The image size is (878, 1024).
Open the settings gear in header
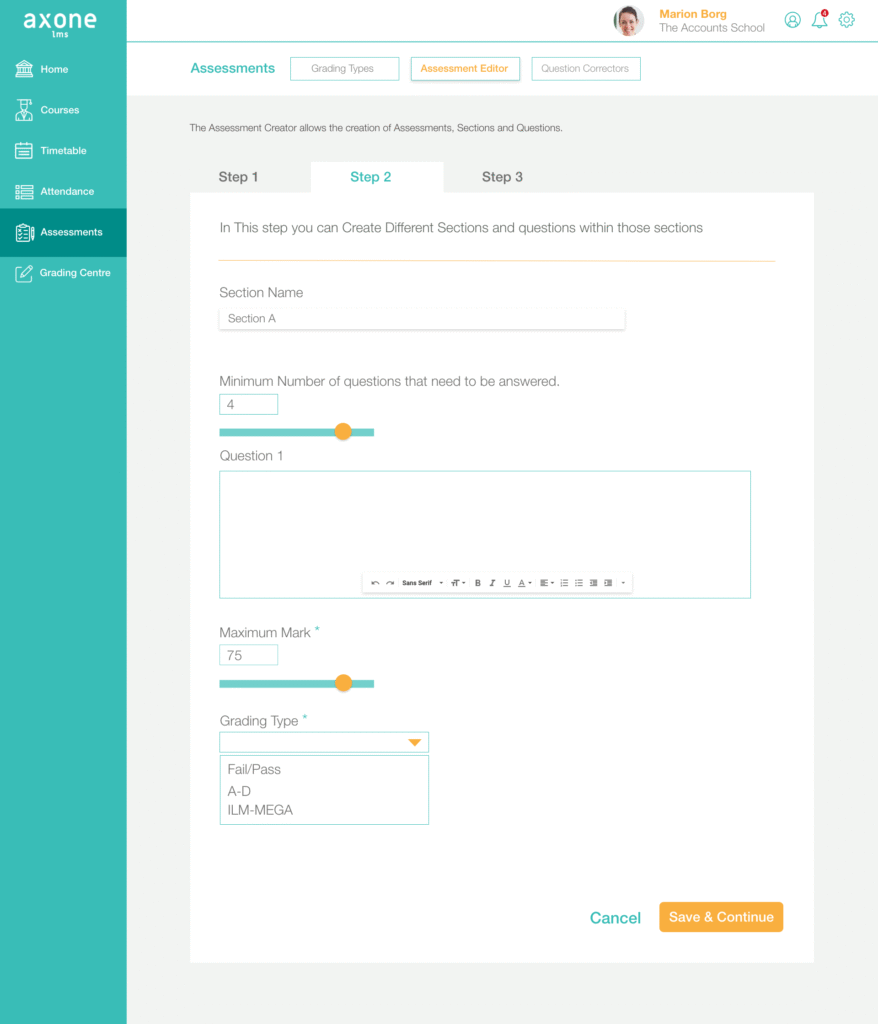point(847,20)
